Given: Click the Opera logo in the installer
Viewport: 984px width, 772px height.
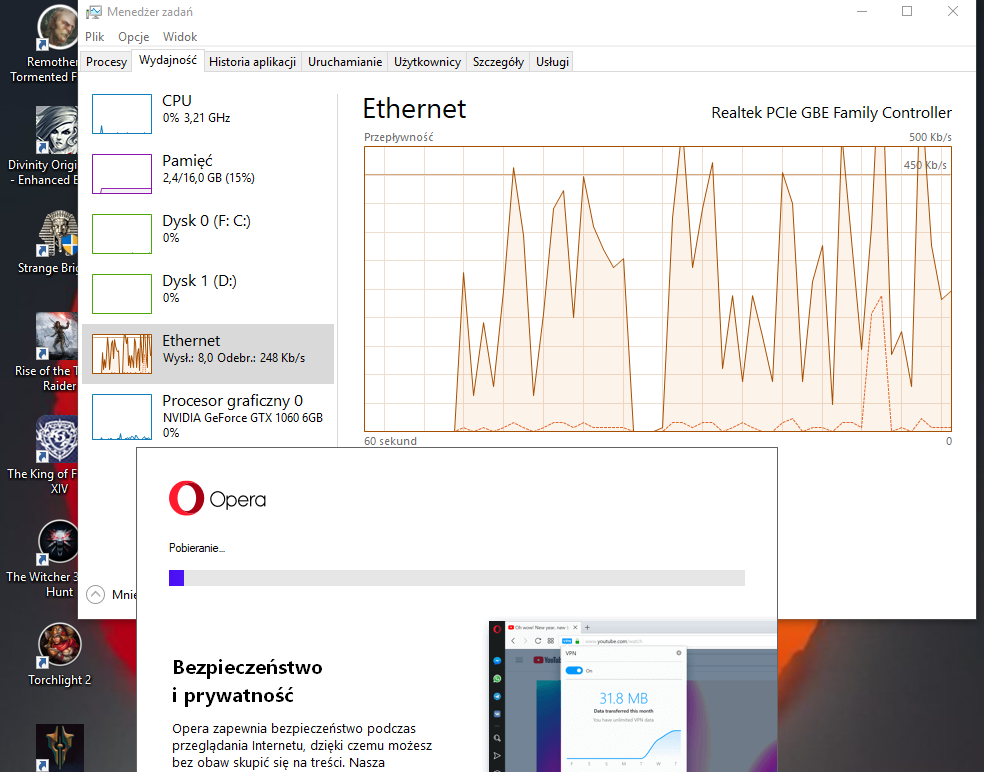Looking at the screenshot, I should (x=217, y=498).
